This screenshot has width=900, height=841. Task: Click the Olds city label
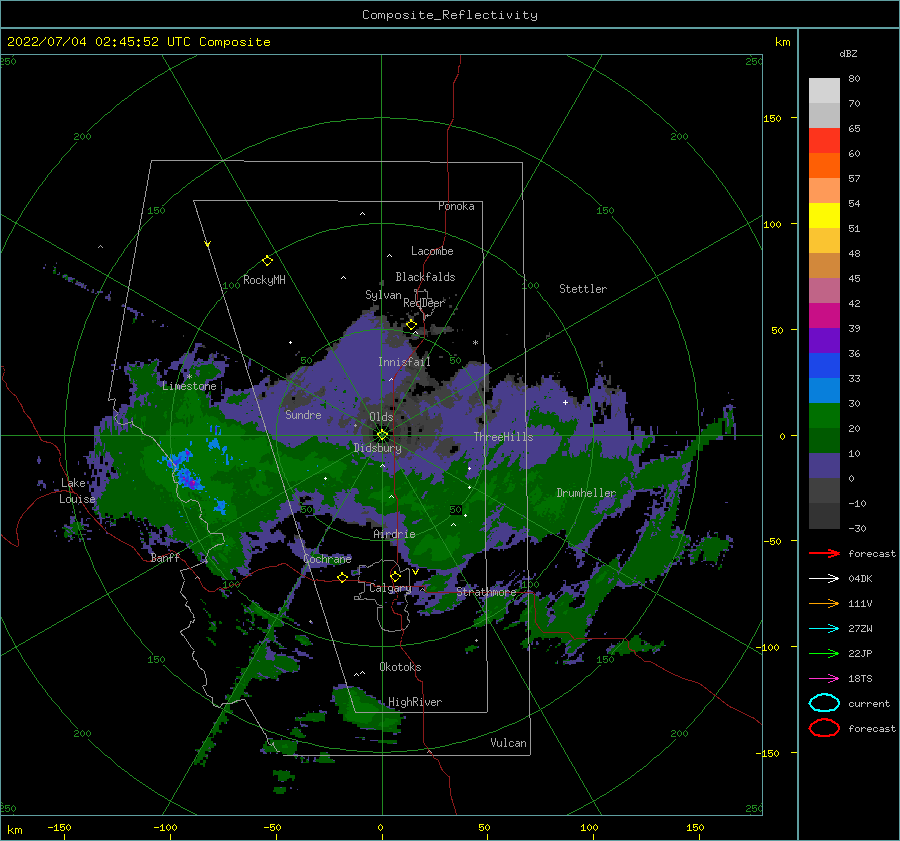[381, 417]
